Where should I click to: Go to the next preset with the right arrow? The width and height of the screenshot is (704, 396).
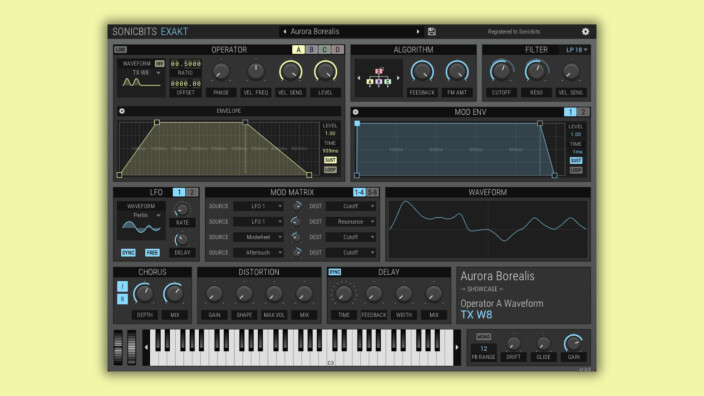point(418,31)
